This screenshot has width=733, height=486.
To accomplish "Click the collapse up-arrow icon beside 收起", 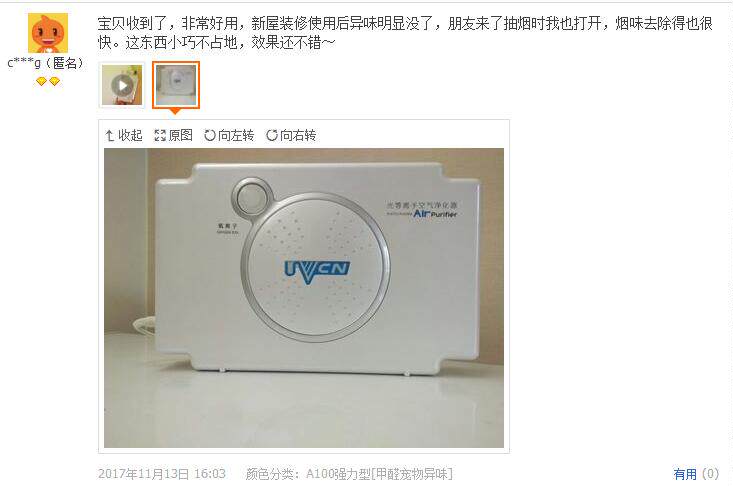I will (109, 136).
